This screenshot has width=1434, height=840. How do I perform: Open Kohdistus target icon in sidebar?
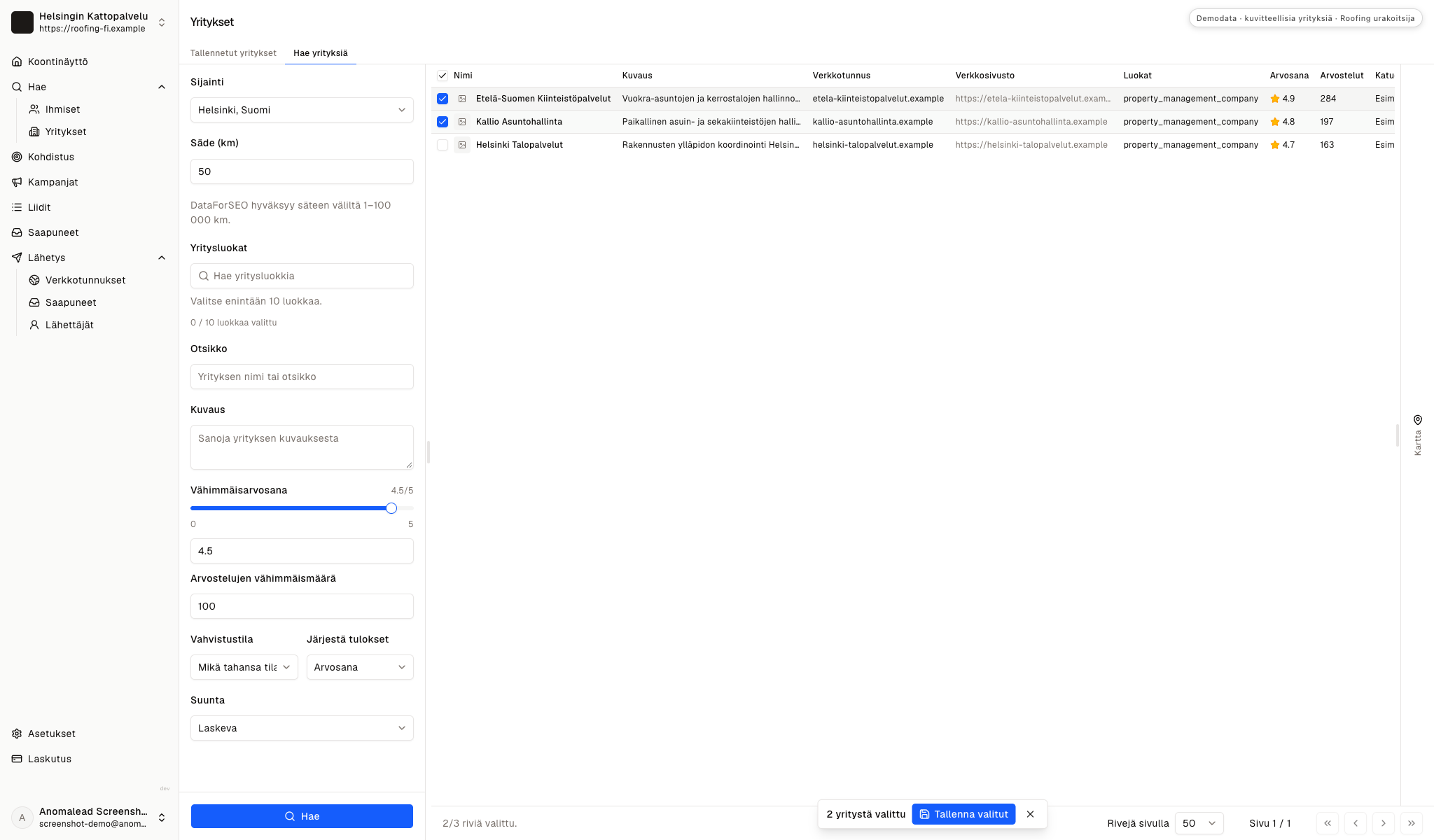click(x=17, y=157)
